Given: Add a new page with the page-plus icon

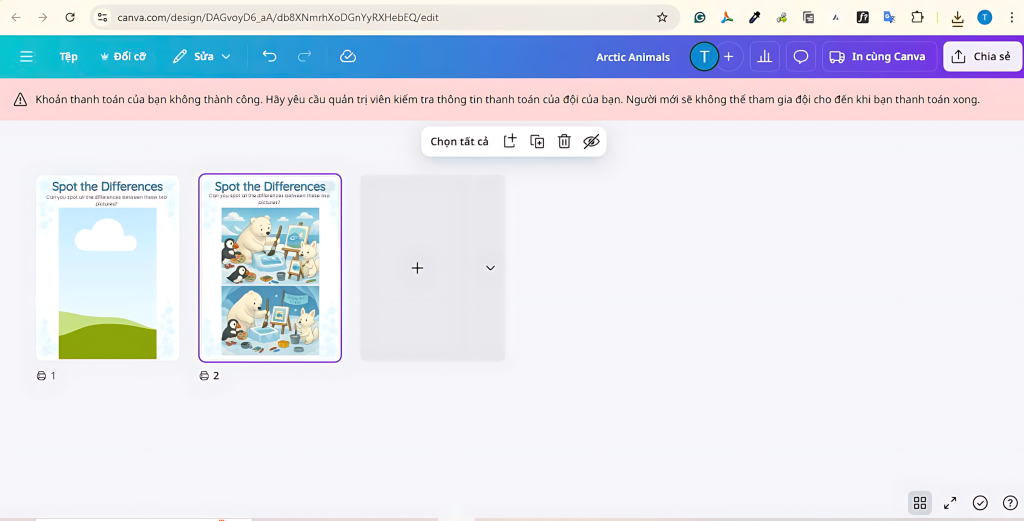Looking at the screenshot, I should click(x=510, y=142).
